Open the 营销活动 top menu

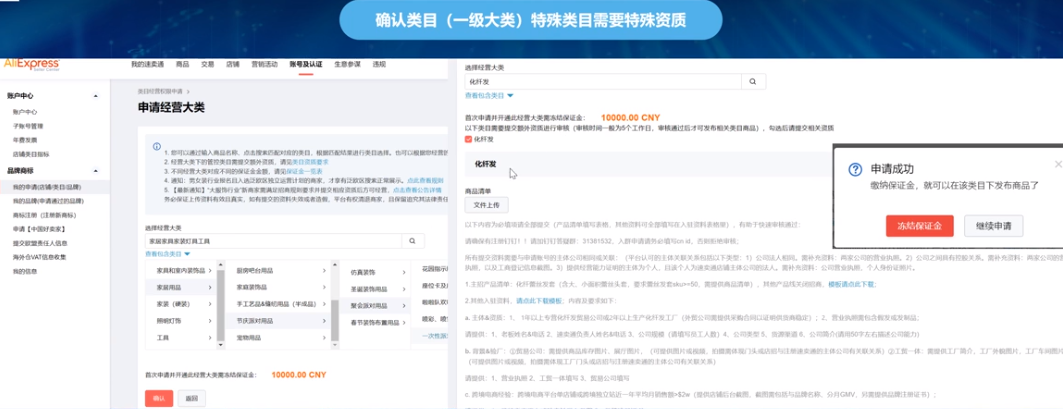click(264, 64)
